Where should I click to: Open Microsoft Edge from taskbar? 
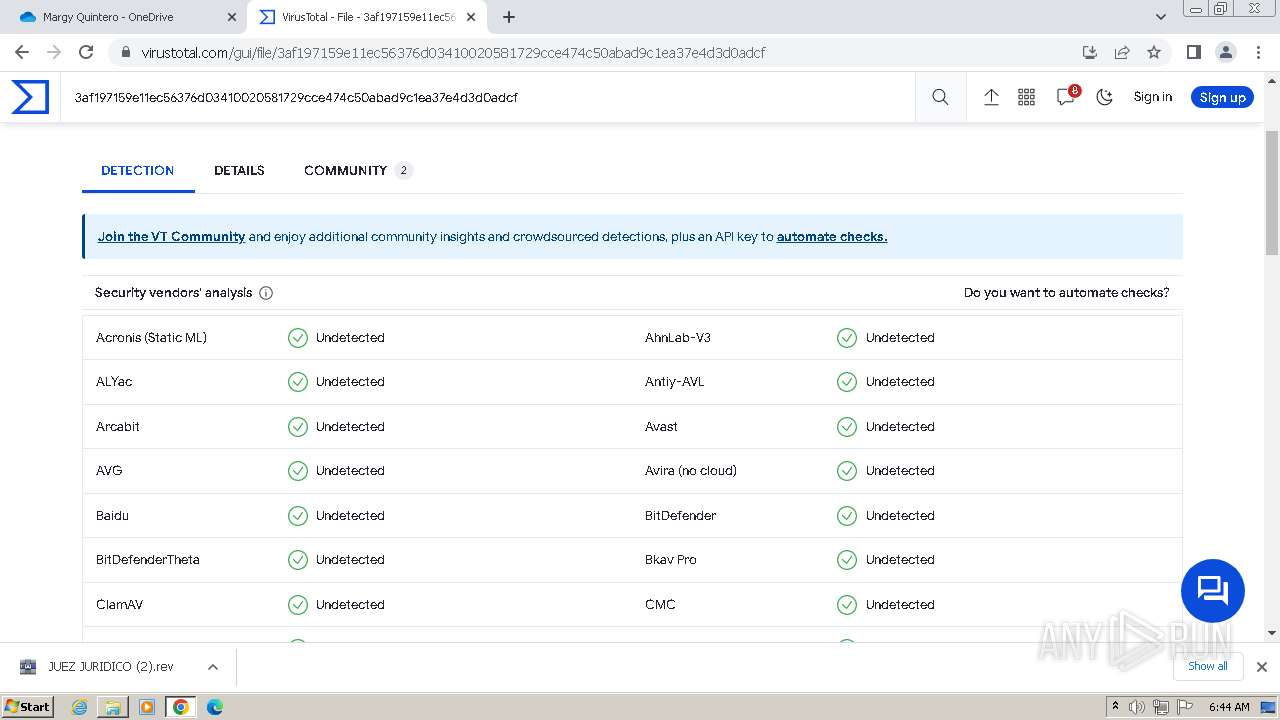pos(215,707)
